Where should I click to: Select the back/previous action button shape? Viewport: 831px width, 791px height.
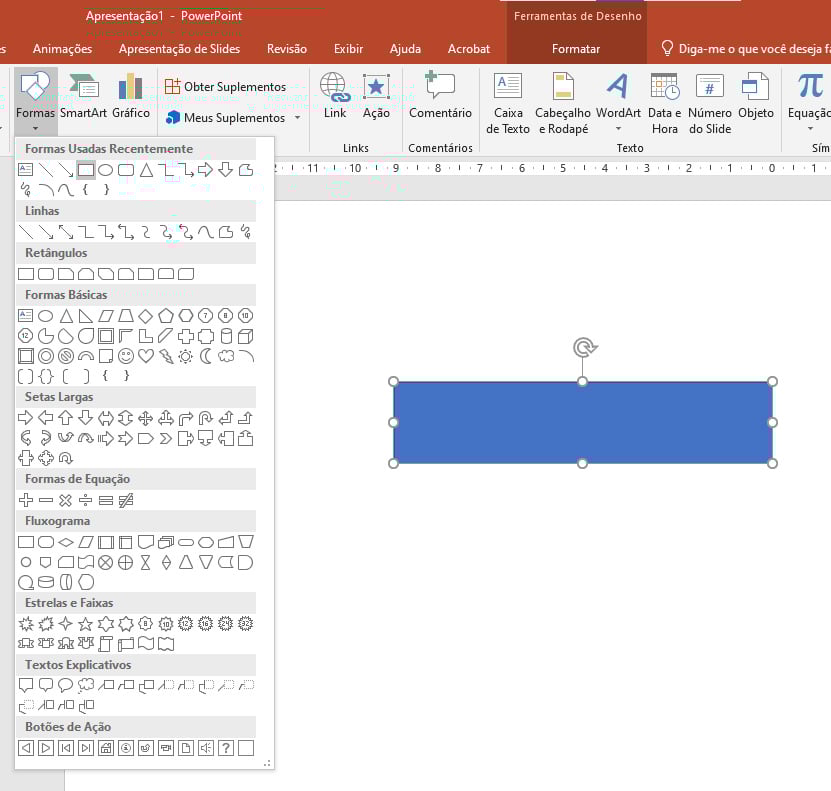click(x=25, y=748)
